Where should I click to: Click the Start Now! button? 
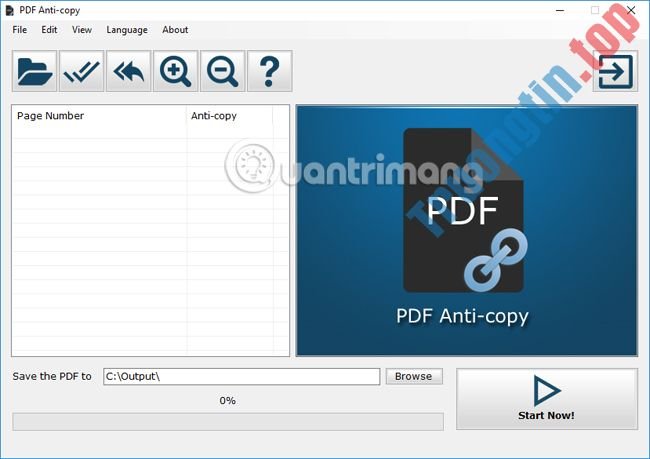point(547,399)
